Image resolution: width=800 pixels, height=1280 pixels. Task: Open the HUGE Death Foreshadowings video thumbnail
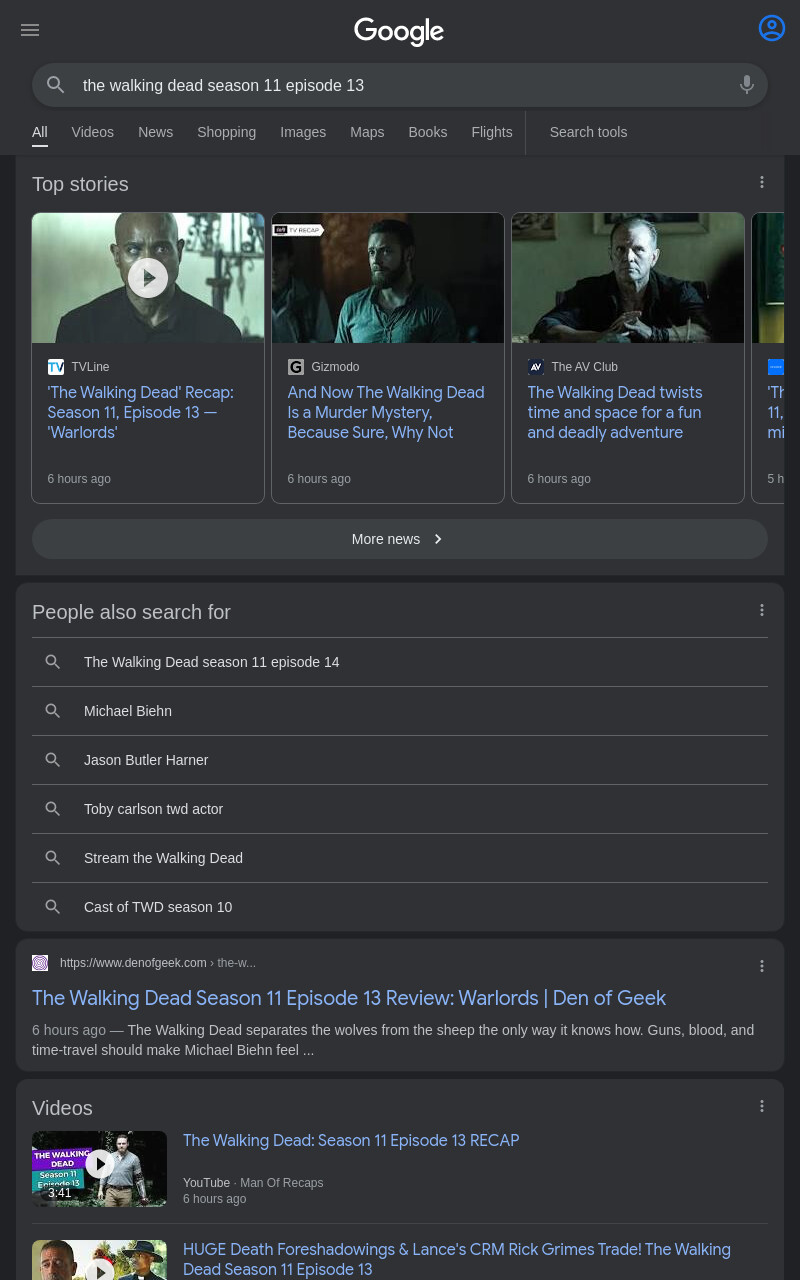coord(99,1260)
